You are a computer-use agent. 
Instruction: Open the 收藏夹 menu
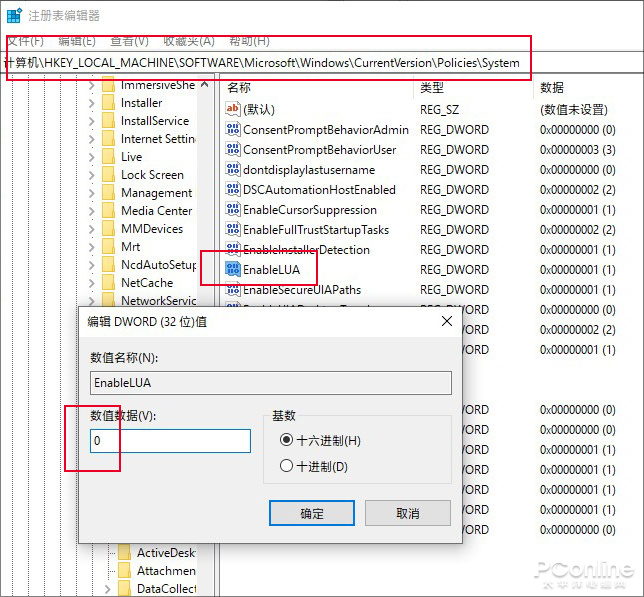point(187,41)
